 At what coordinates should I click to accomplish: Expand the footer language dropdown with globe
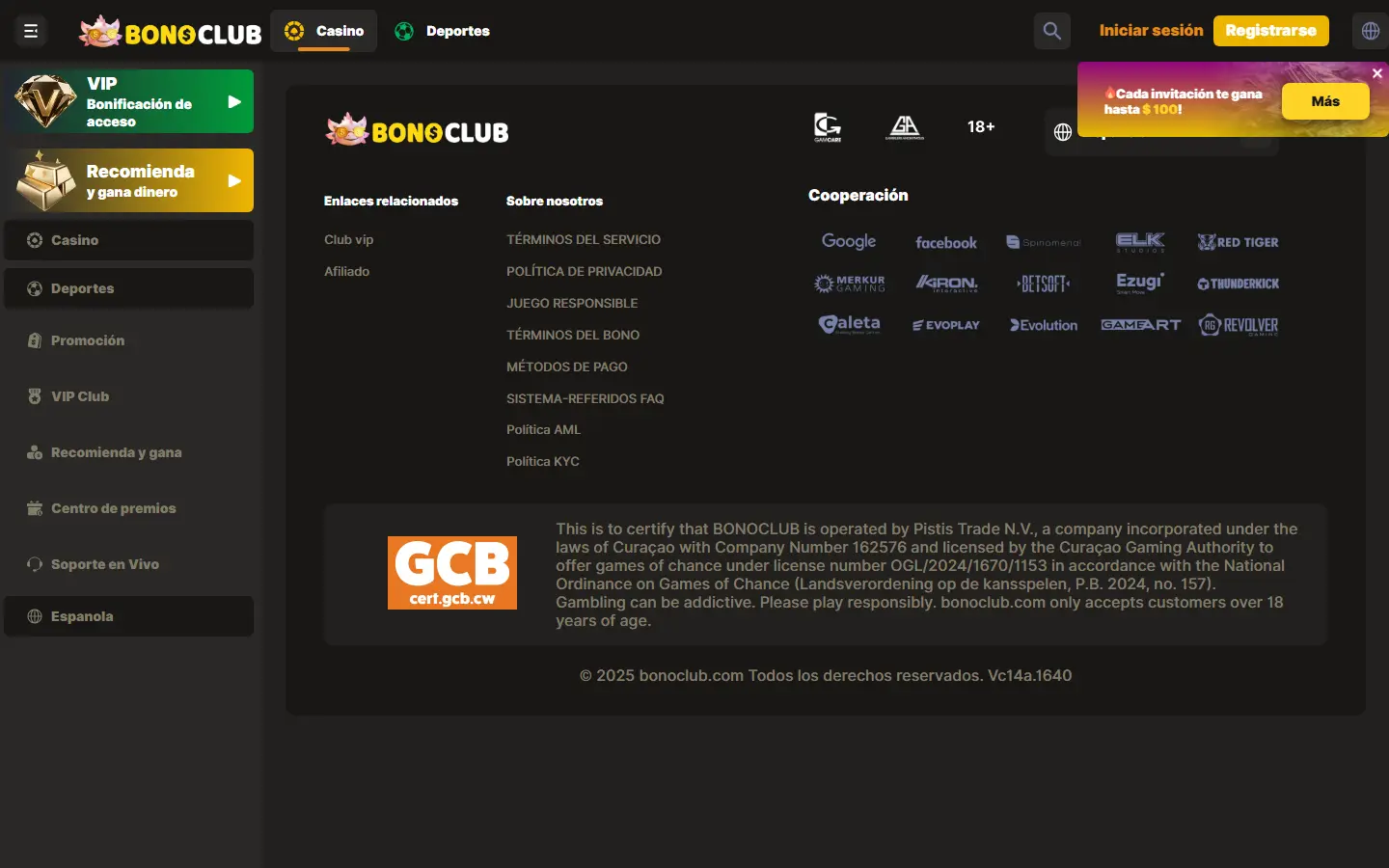[x=1161, y=132]
